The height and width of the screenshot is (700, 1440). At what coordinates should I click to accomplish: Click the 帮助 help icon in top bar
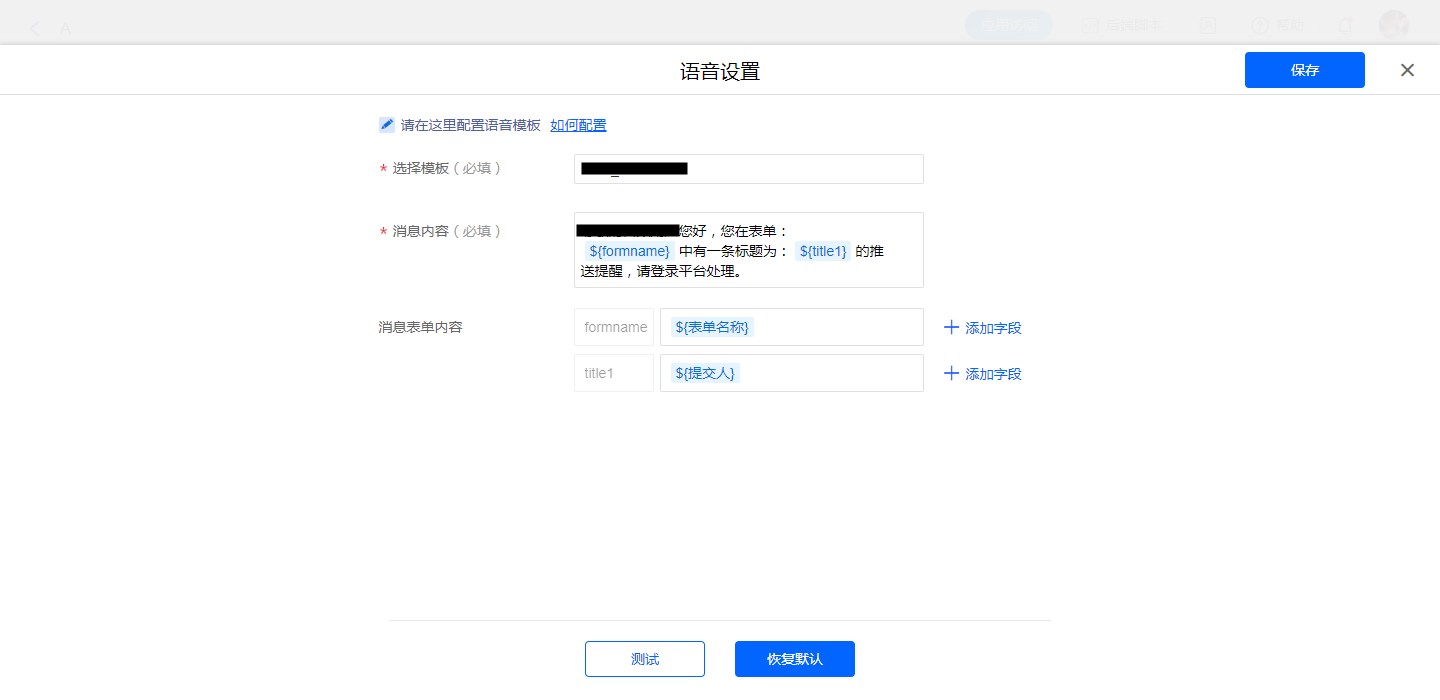point(1261,26)
